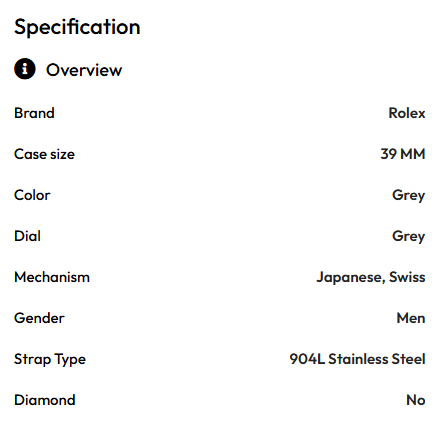Viewport: 444px width, 421px height.
Task: Click the Case size label
Action: point(44,154)
